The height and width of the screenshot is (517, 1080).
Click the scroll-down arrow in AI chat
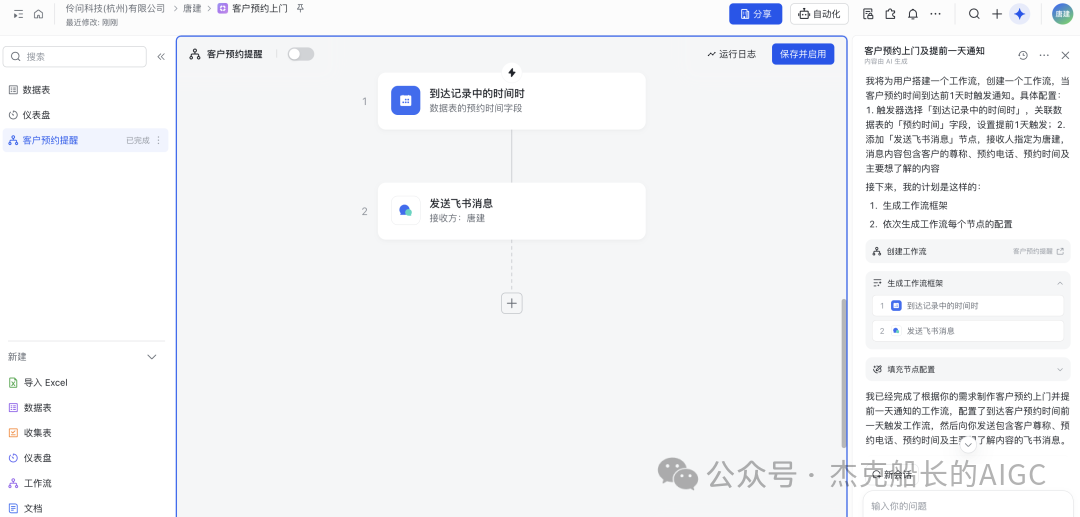tap(968, 445)
